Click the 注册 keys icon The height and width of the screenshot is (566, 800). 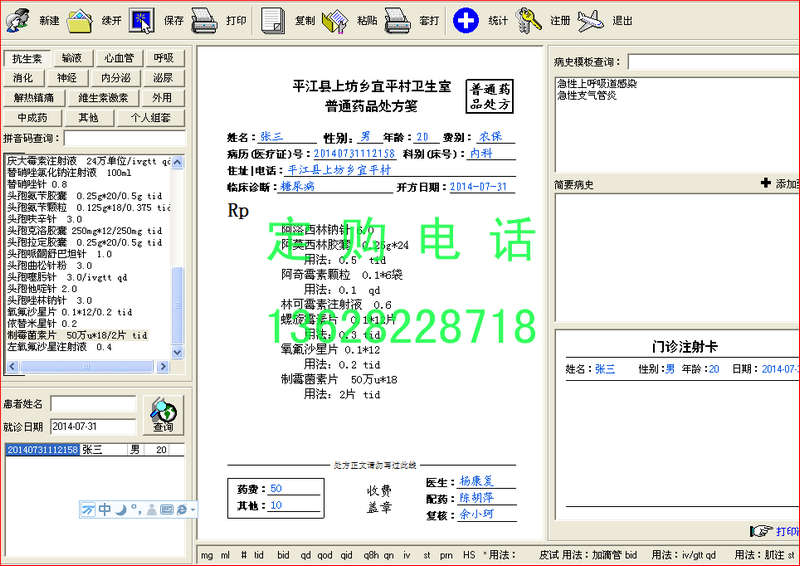pos(528,21)
